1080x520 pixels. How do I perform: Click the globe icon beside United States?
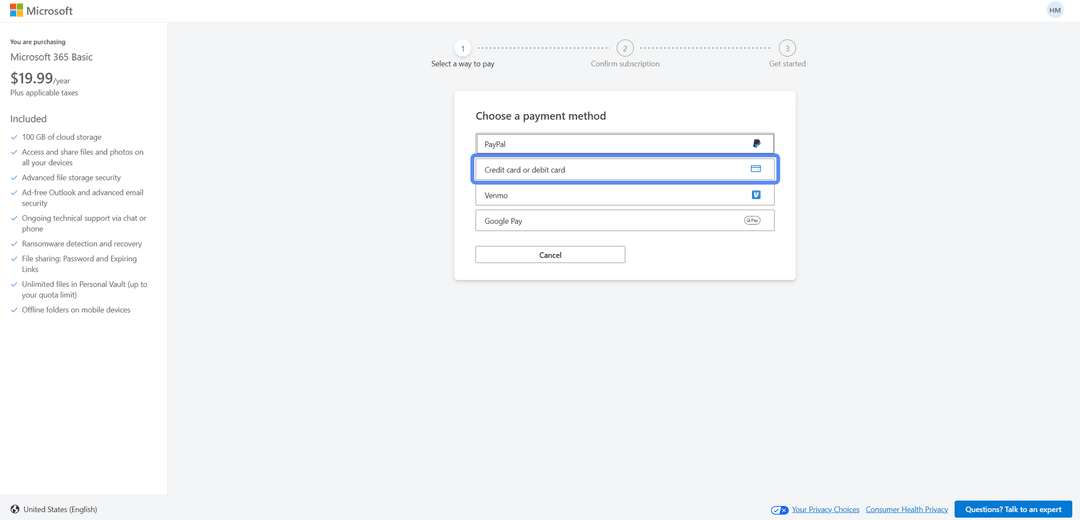15,510
